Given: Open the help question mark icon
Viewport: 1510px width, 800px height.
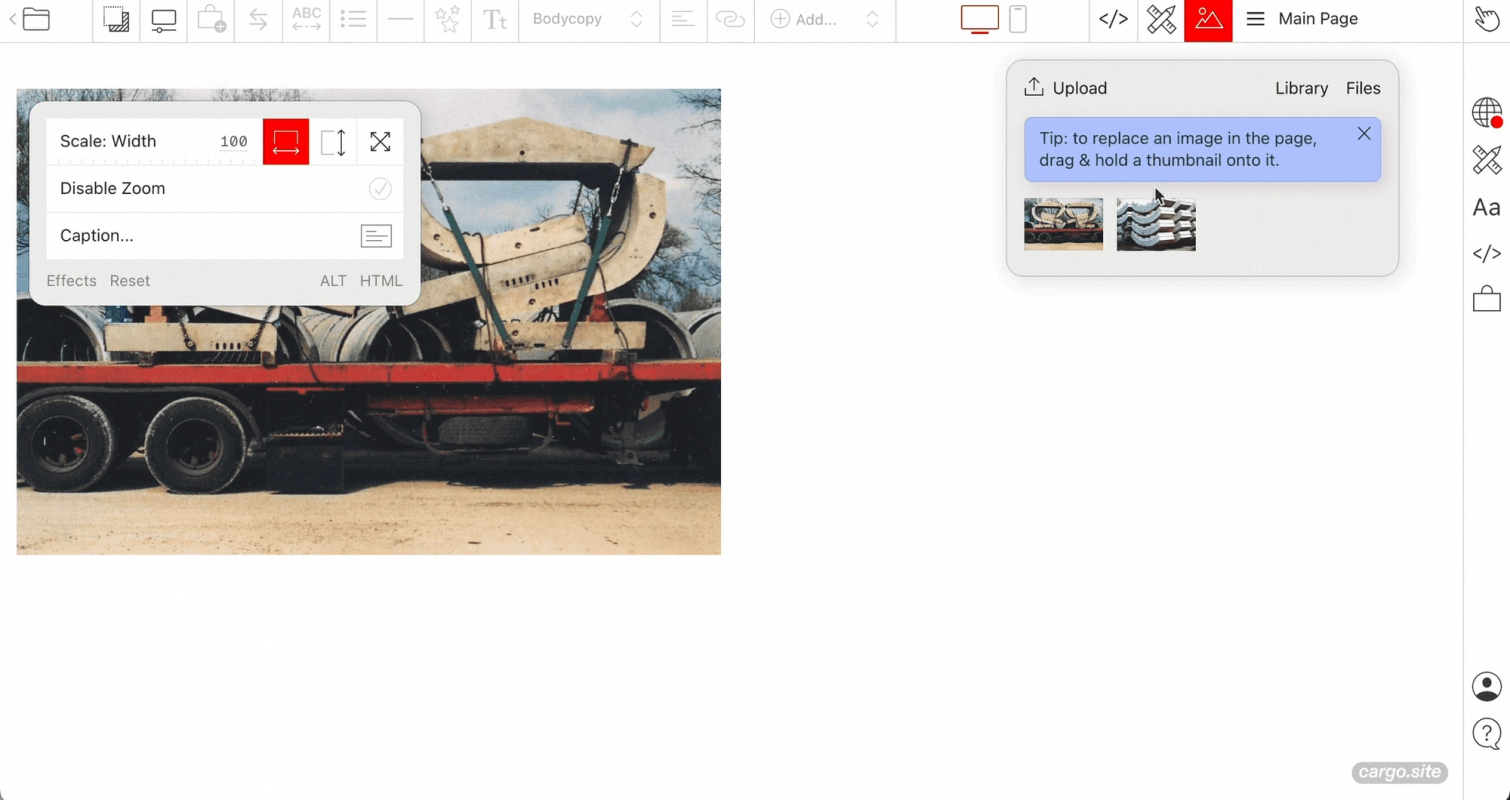Looking at the screenshot, I should pos(1487,734).
